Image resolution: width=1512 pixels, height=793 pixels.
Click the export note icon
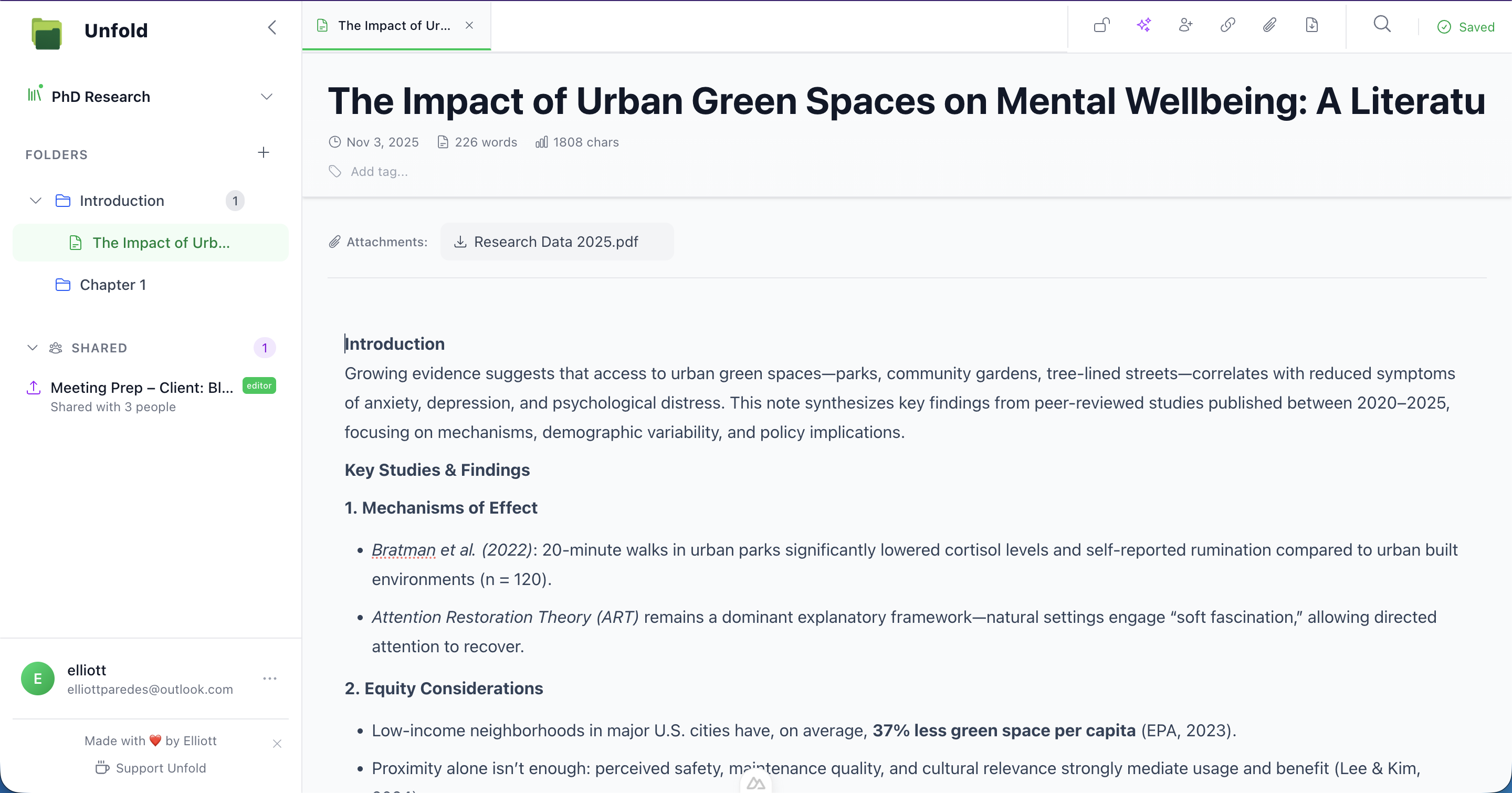[1312, 25]
